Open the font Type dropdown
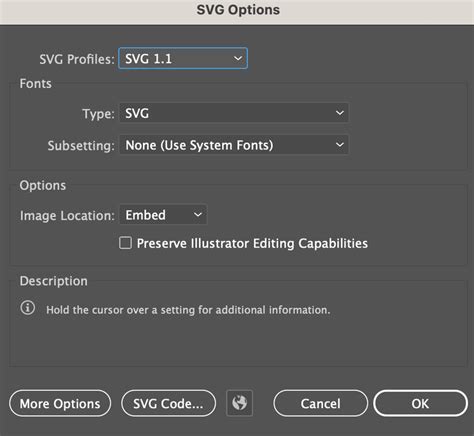The image size is (474, 436). pyautogui.click(x=234, y=113)
